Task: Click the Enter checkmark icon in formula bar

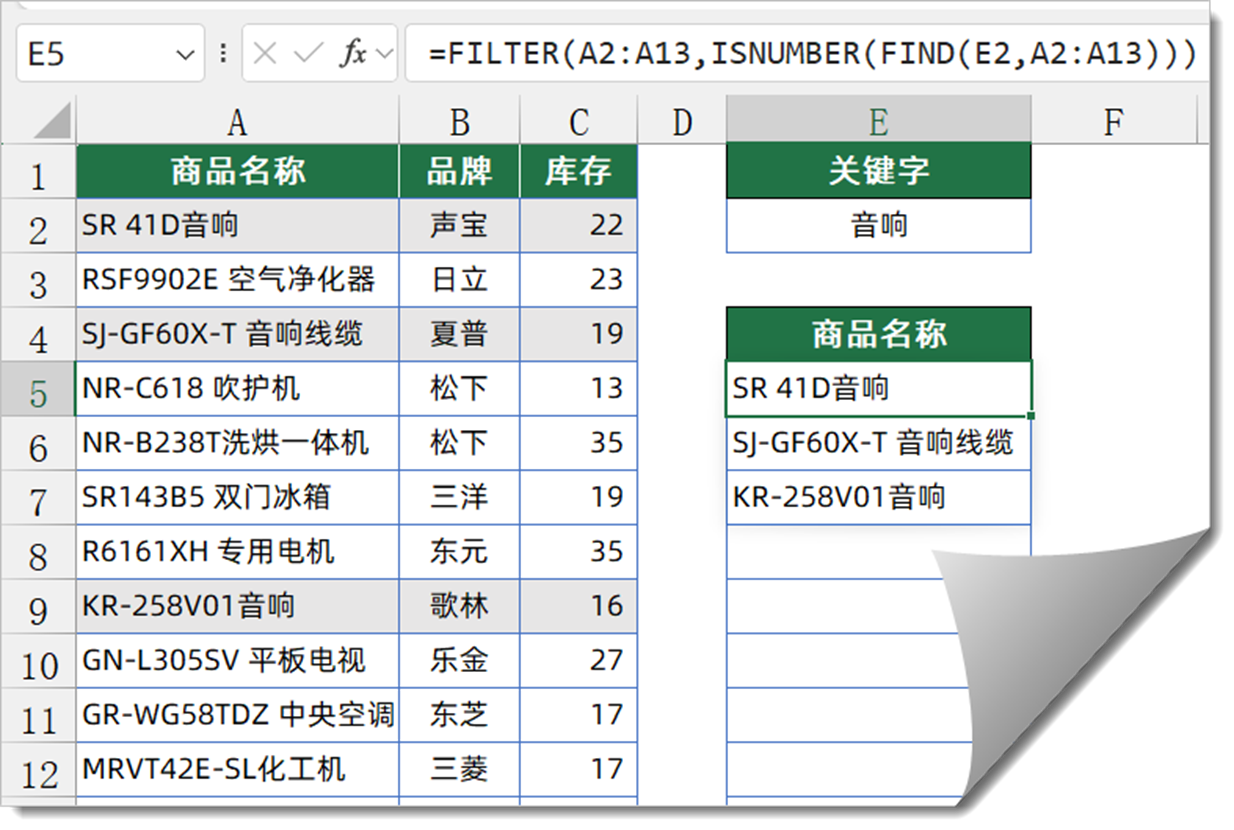Action: pyautogui.click(x=307, y=54)
